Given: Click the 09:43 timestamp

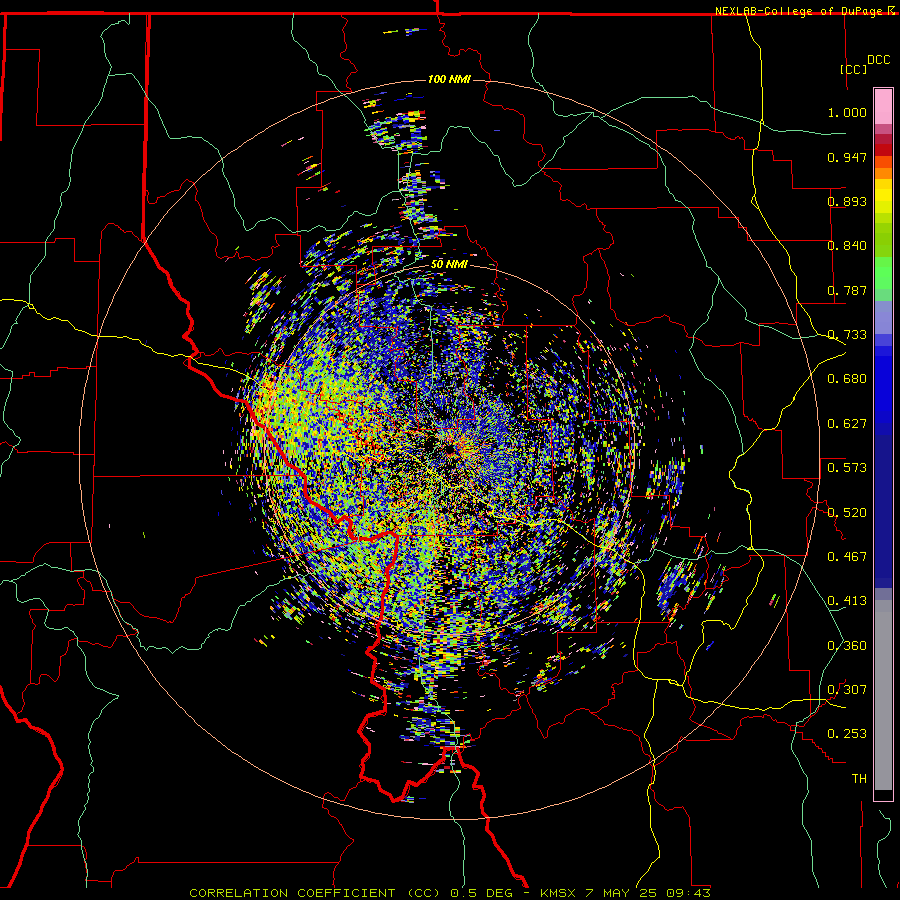Looking at the screenshot, I should [688, 893].
